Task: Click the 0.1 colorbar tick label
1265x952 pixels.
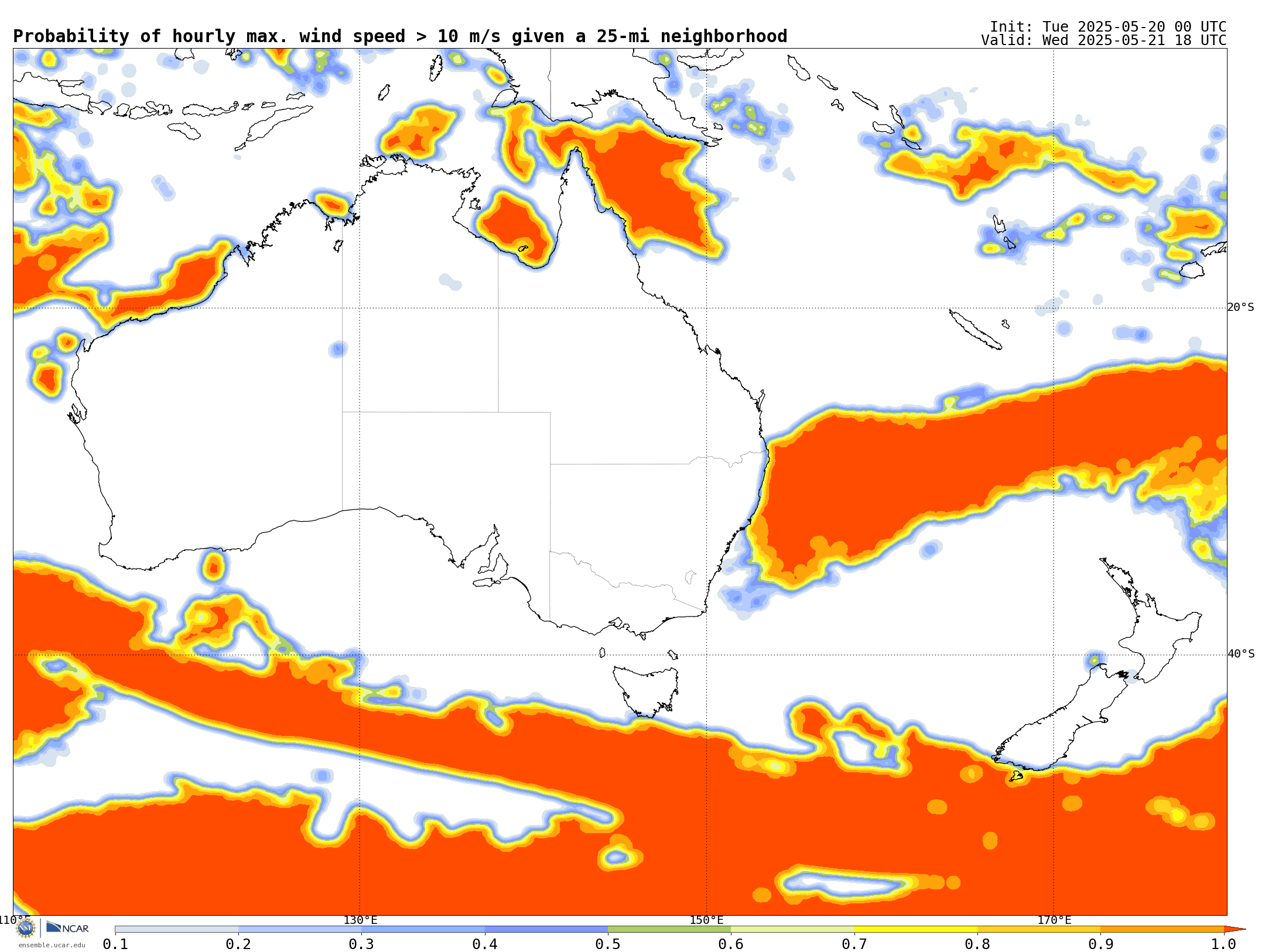Action: point(115,944)
